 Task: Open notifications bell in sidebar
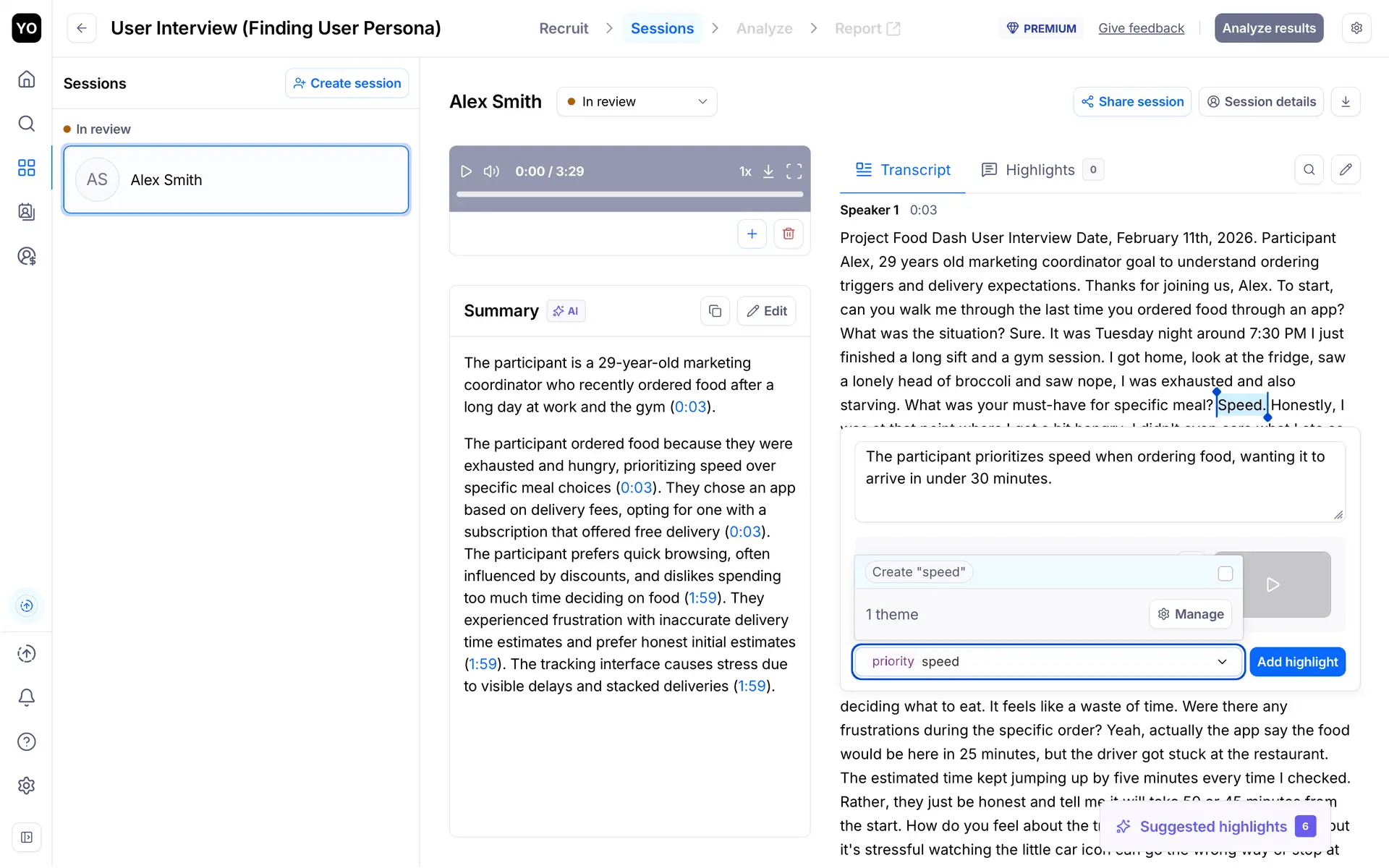point(27,697)
